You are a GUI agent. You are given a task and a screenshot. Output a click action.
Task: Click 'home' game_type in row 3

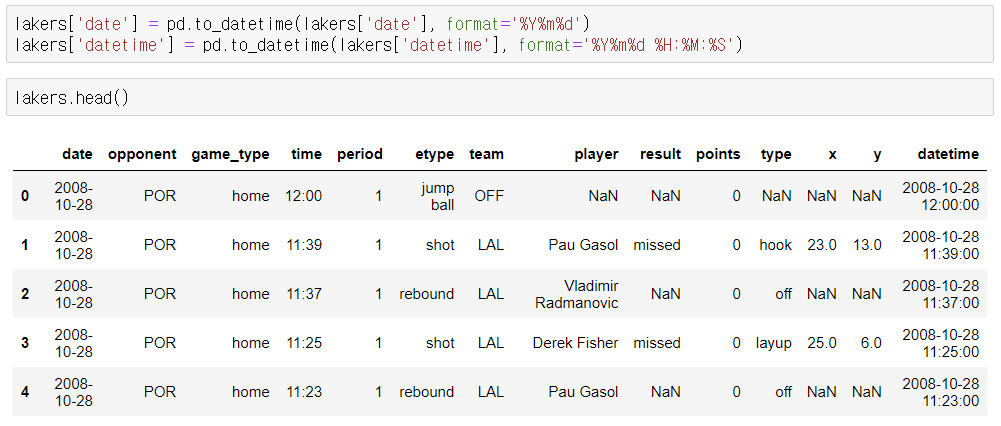click(x=251, y=343)
